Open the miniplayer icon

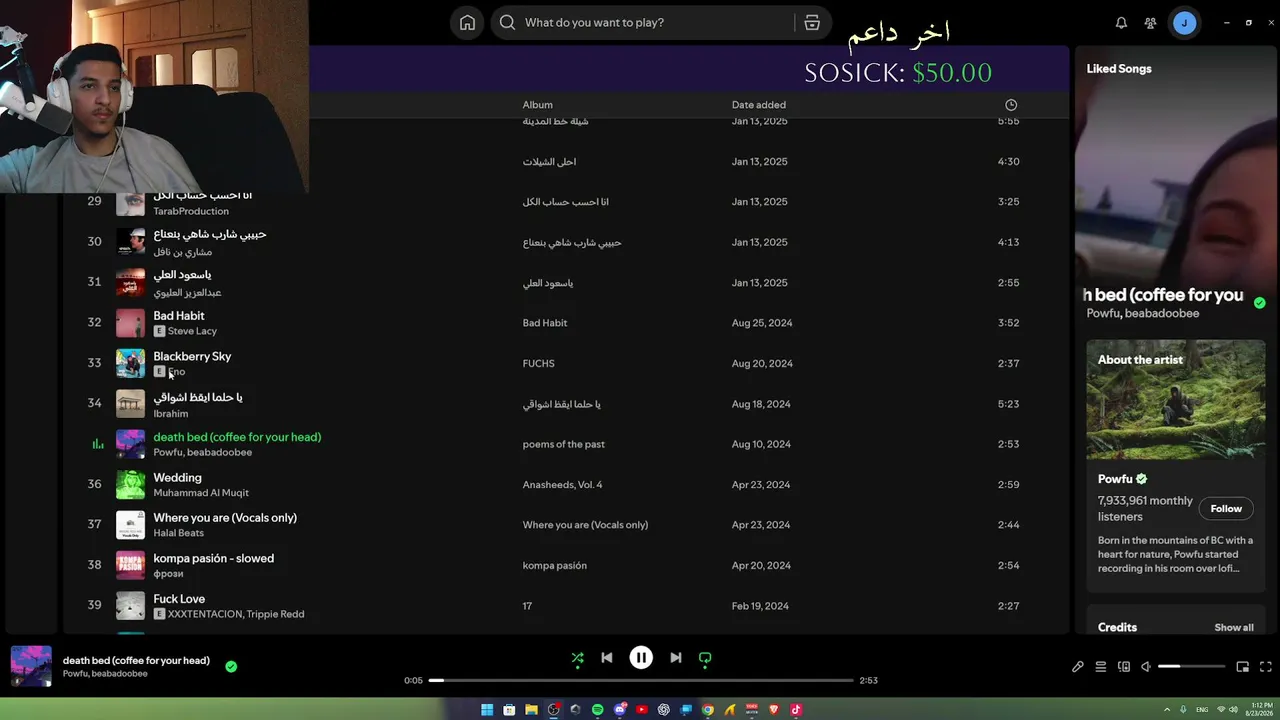click(1243, 667)
